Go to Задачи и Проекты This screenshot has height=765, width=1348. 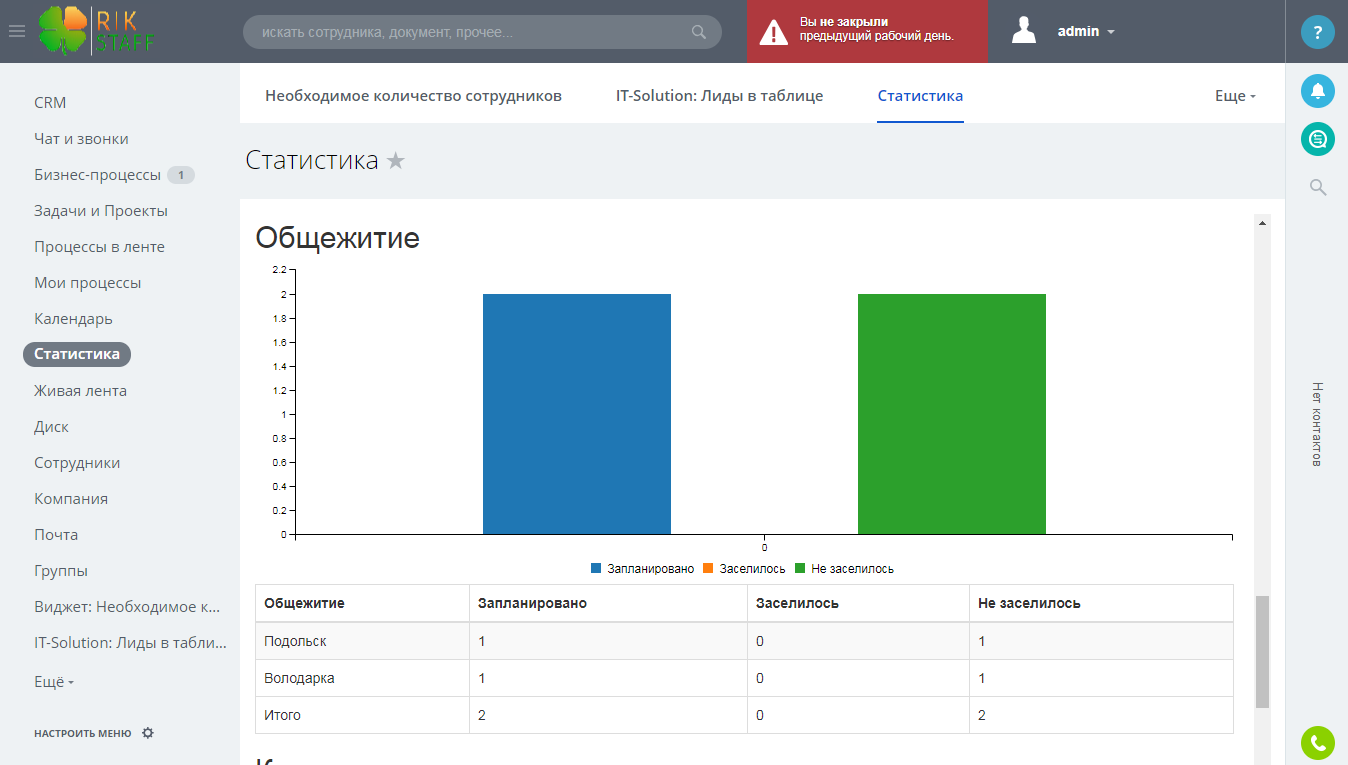(101, 211)
